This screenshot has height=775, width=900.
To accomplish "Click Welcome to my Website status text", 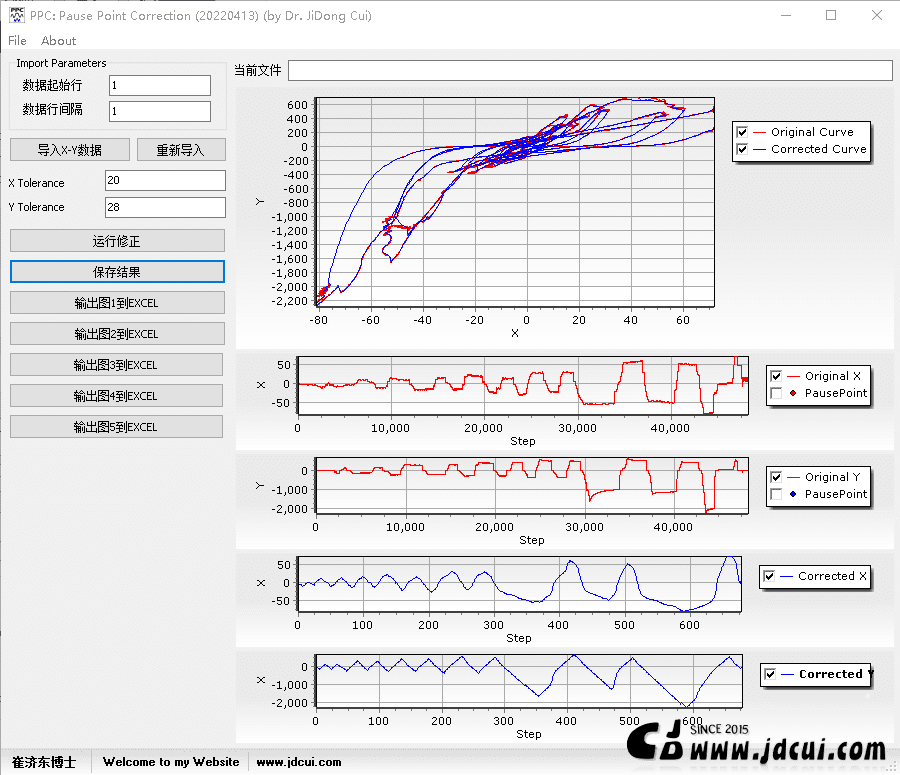I will [x=171, y=762].
